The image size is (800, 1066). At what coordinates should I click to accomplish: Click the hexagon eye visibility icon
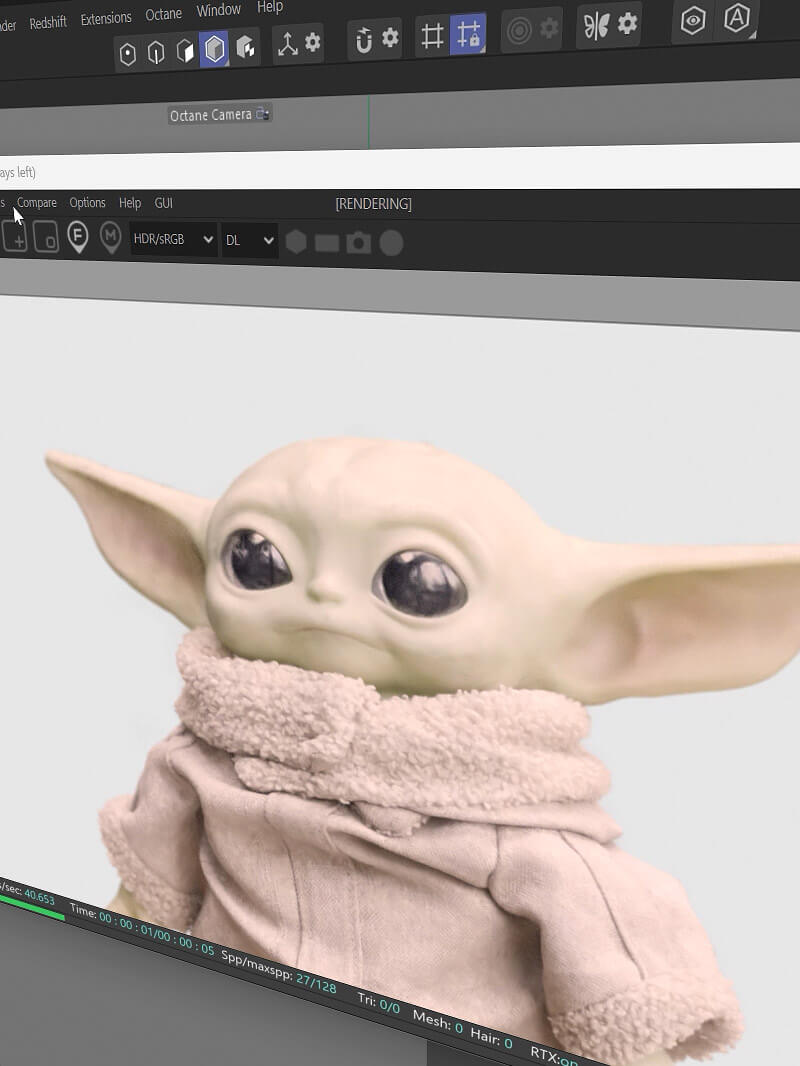pos(693,21)
